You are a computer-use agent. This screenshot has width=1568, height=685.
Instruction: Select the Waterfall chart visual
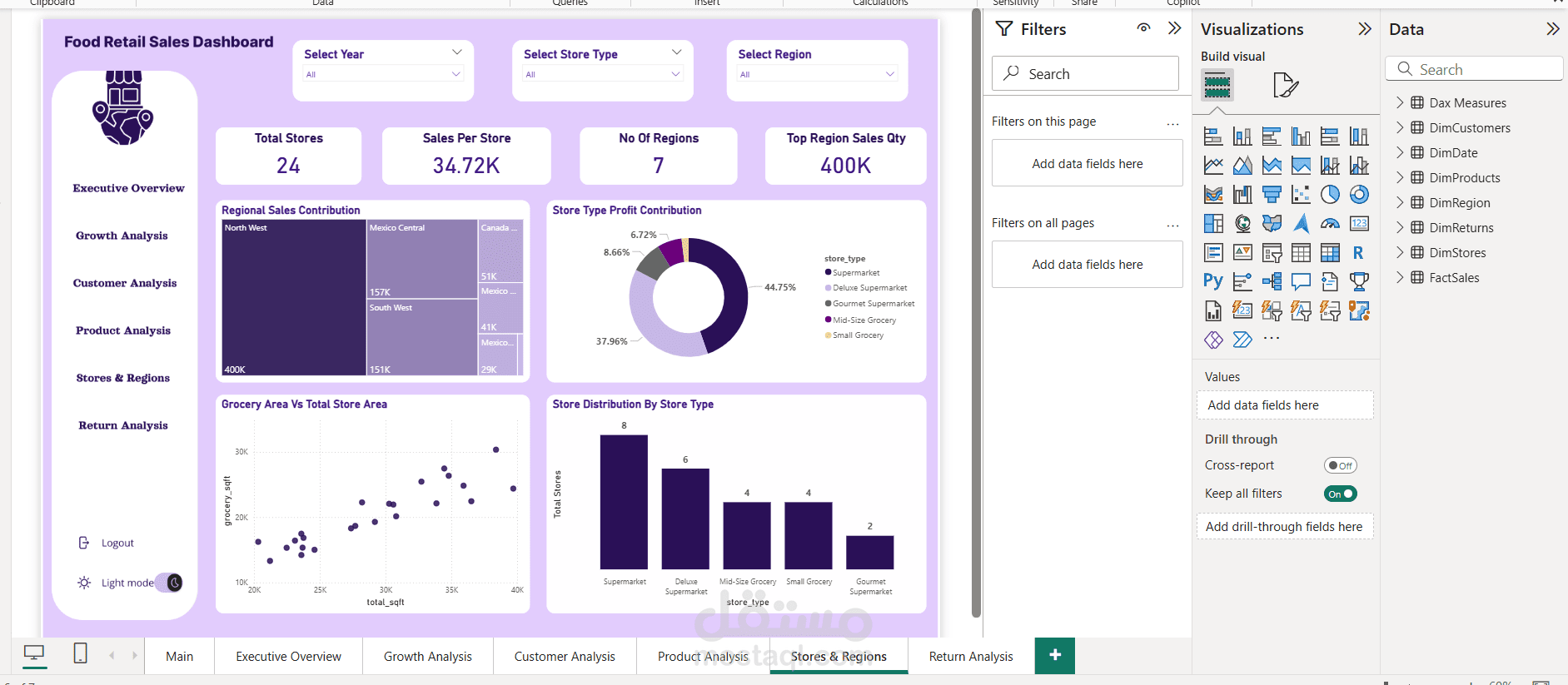point(1242,195)
